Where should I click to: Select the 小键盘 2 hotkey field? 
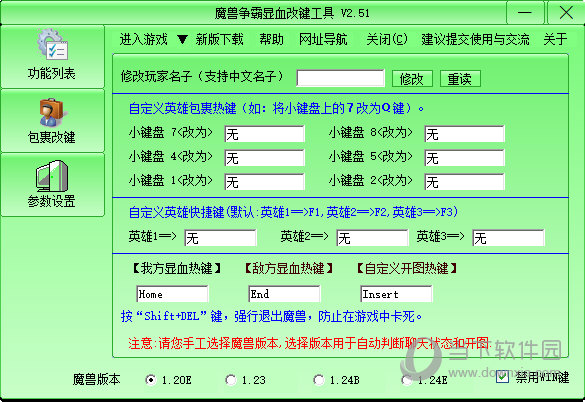[x=464, y=182]
